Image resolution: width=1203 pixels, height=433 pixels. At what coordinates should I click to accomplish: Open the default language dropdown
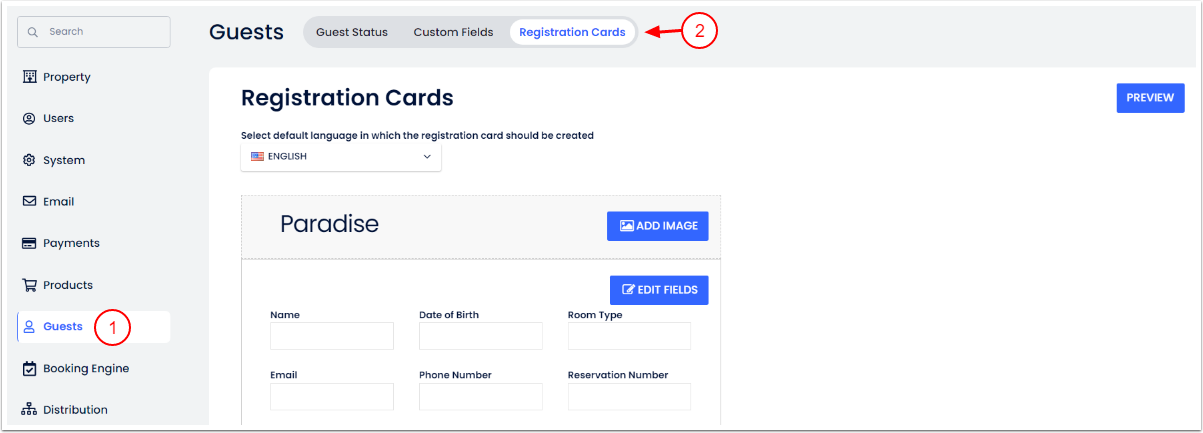coord(340,156)
